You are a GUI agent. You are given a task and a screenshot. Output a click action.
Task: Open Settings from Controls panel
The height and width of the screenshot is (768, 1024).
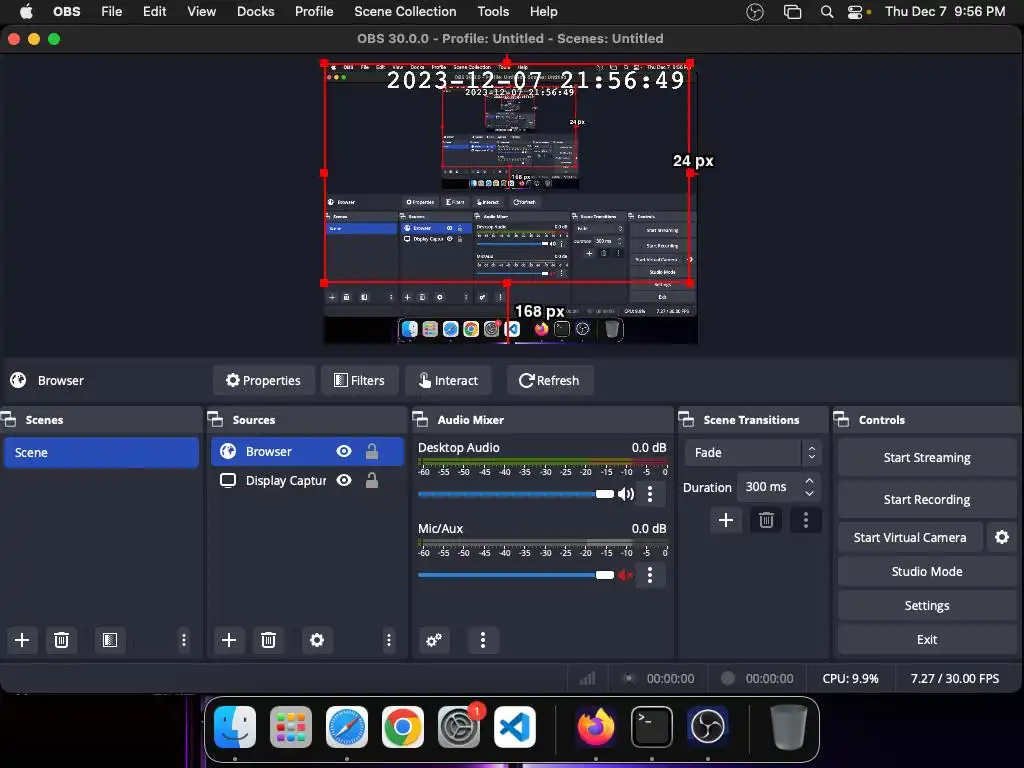tap(927, 605)
